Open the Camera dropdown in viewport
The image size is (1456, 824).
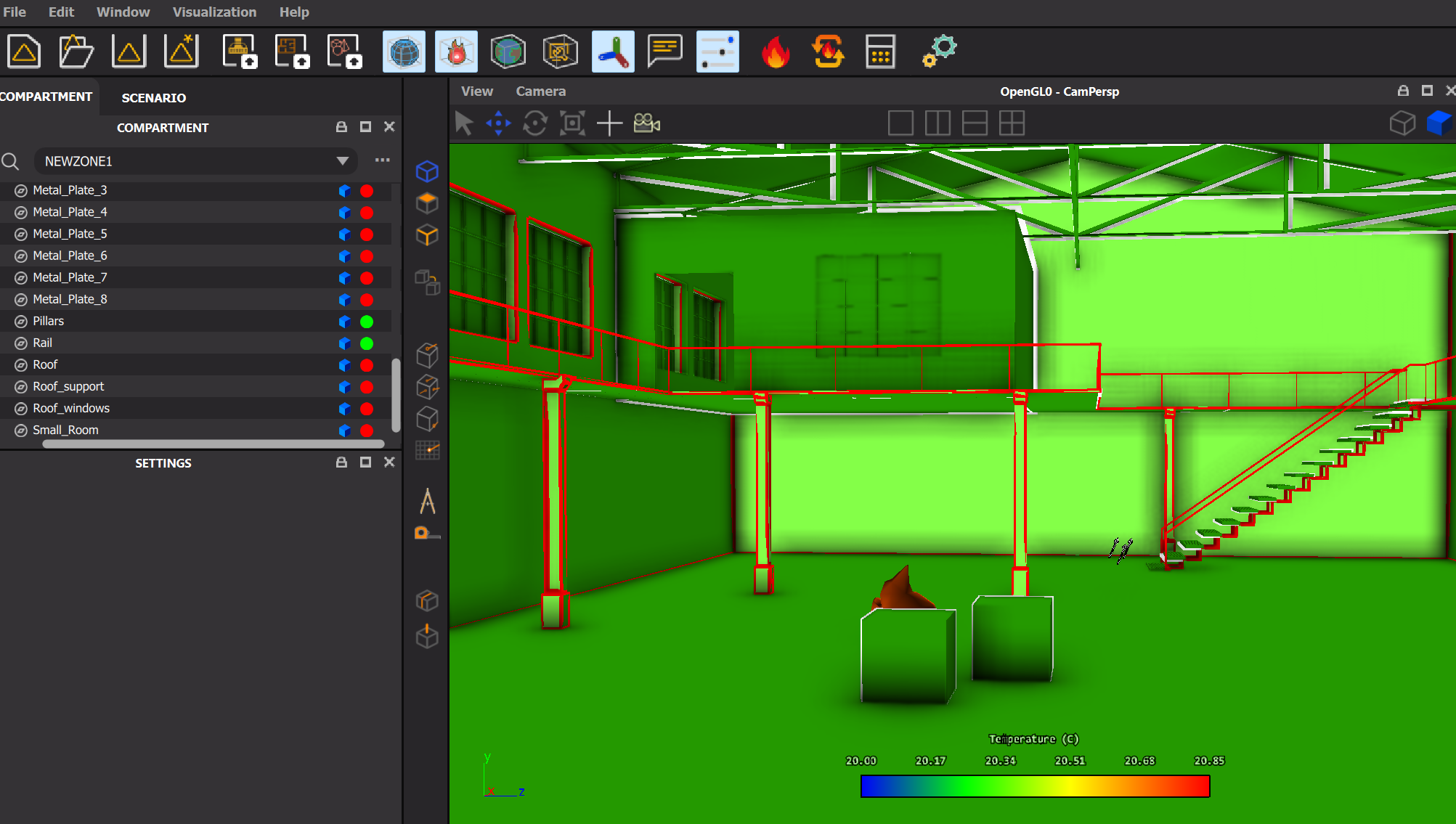click(540, 91)
